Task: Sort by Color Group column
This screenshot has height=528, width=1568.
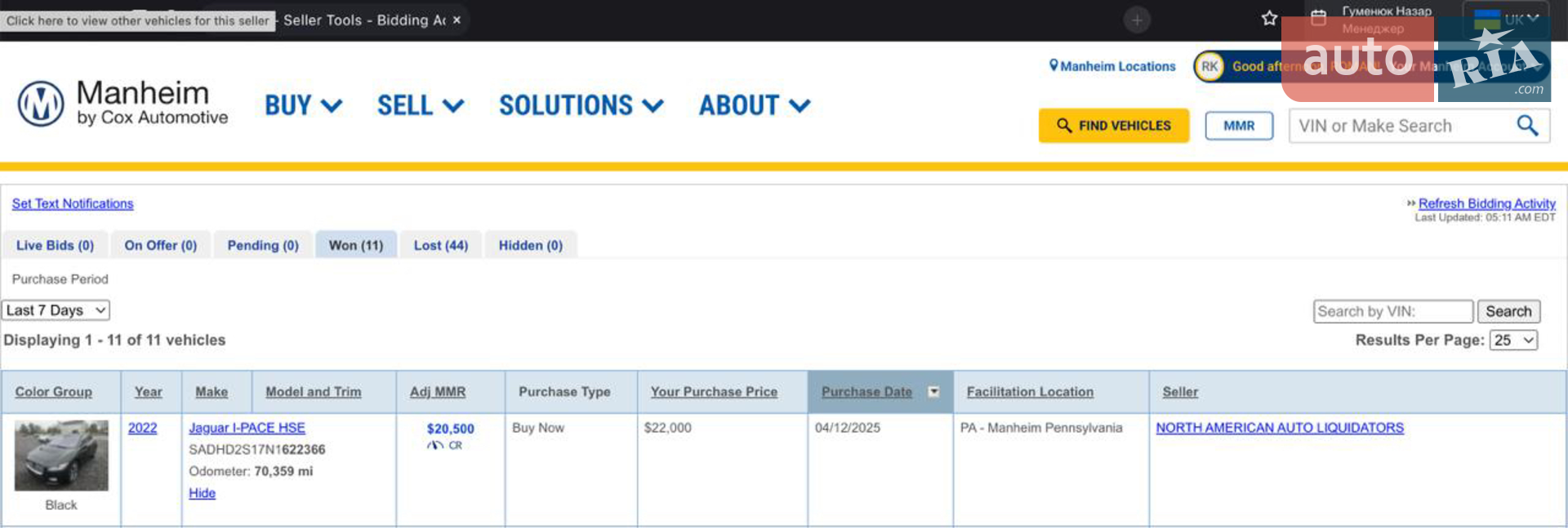Action: coord(54,392)
